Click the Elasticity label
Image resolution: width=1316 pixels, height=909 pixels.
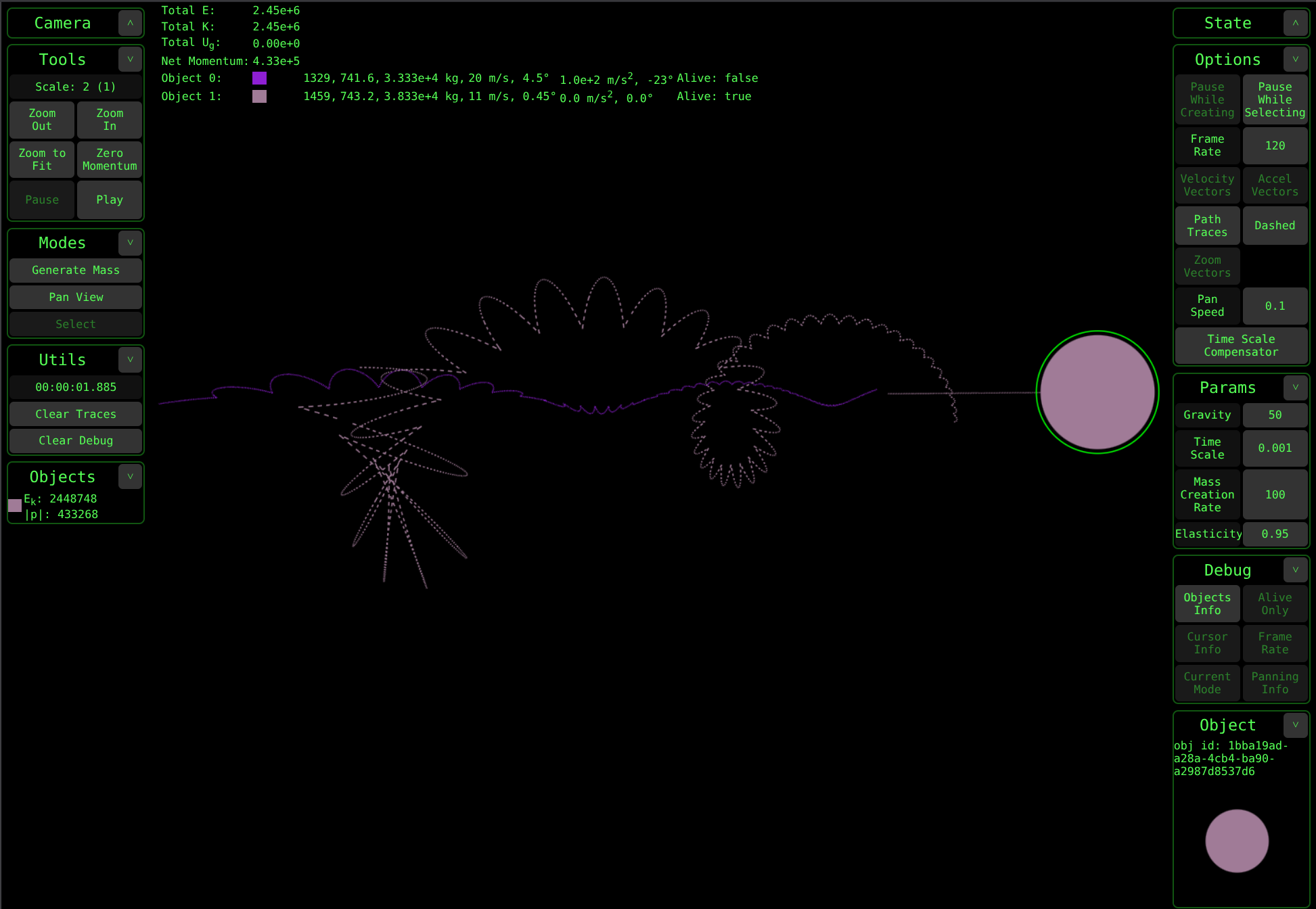click(x=1208, y=534)
